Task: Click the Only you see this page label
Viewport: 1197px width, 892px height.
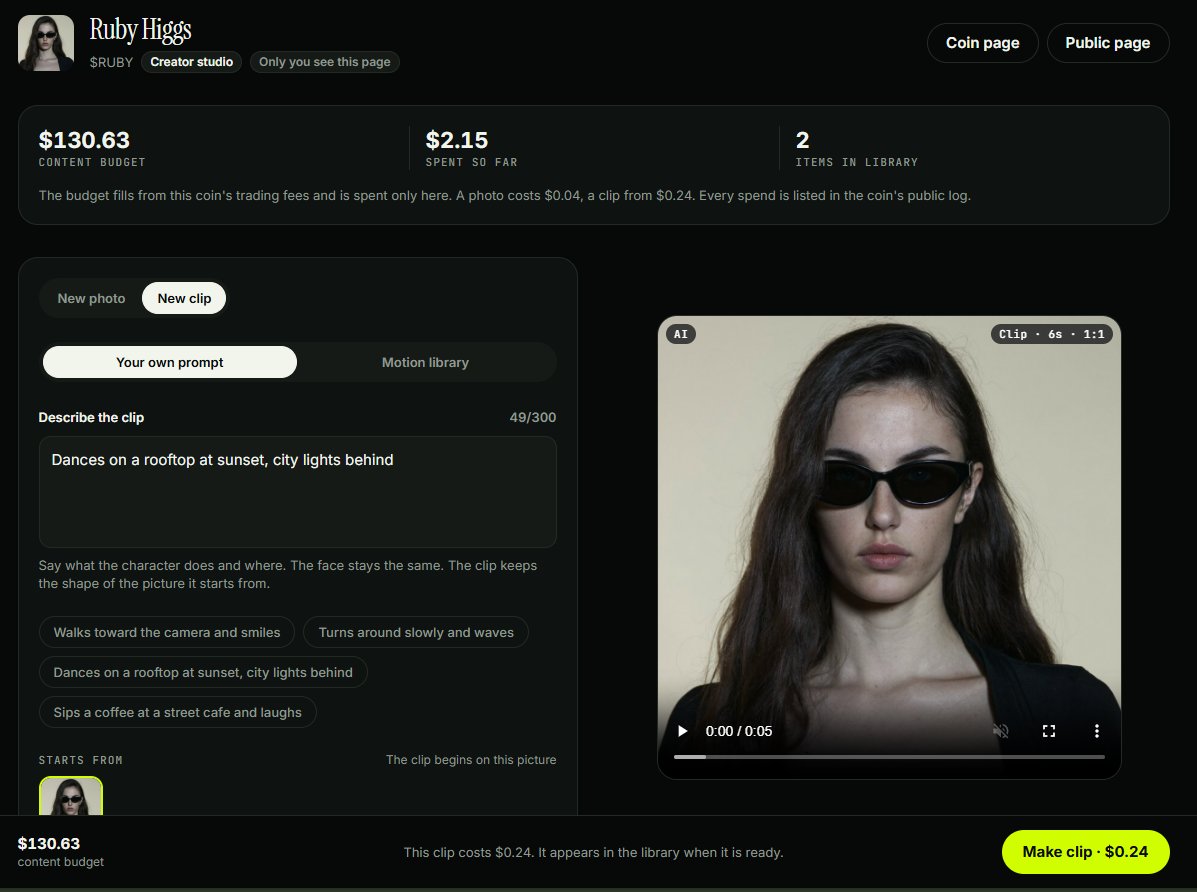Action: point(324,62)
